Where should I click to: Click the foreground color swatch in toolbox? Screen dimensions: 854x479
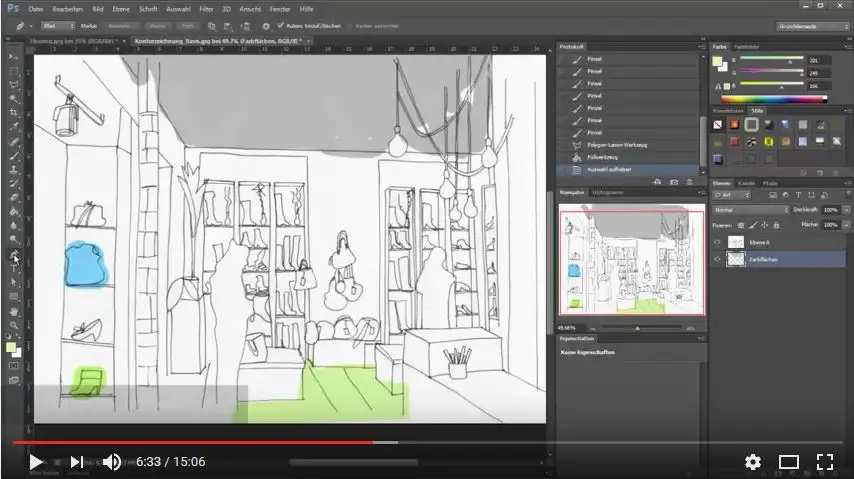tap(11, 348)
